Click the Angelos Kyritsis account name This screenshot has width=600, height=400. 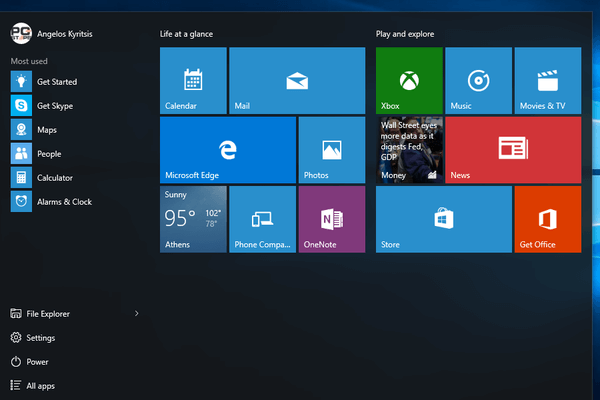click(65, 34)
